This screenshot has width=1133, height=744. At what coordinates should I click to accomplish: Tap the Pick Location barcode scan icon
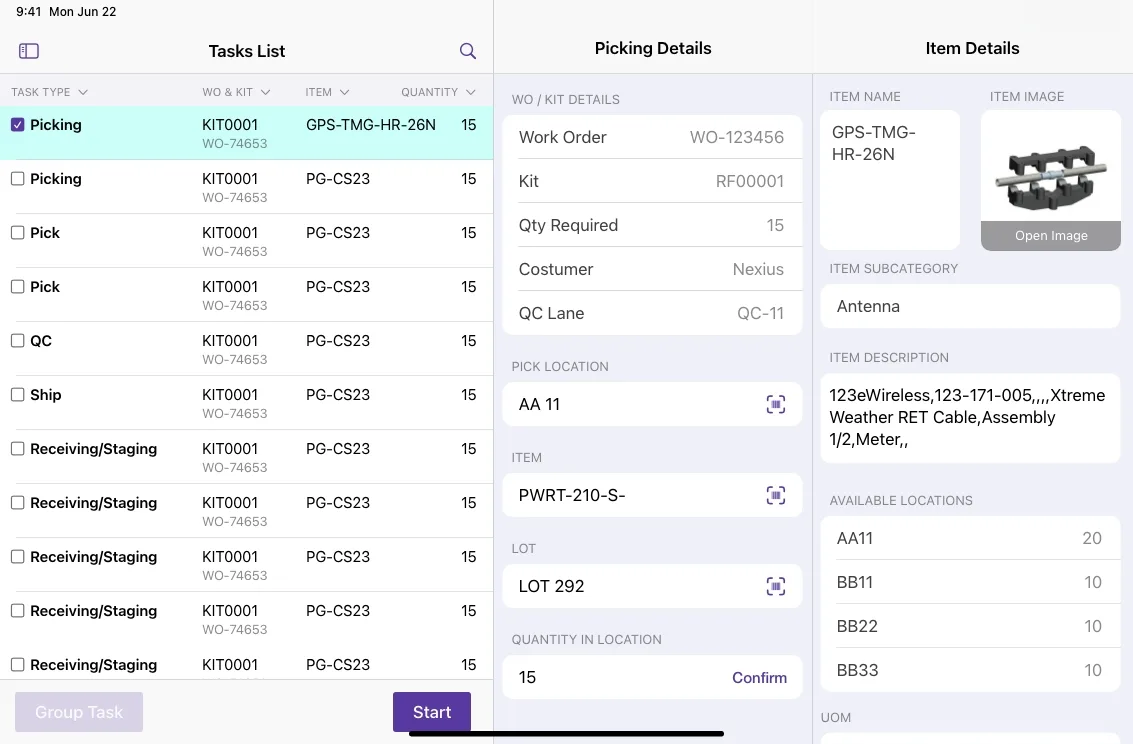(775, 405)
